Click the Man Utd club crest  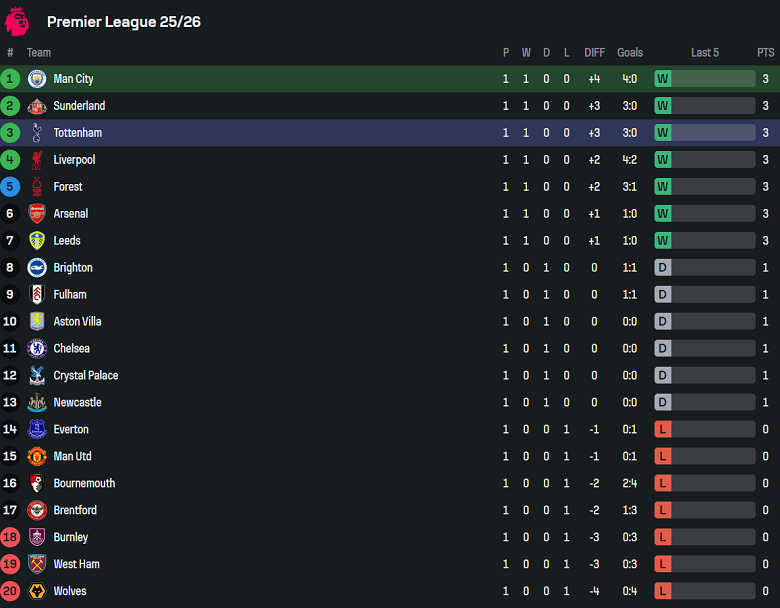pos(37,457)
